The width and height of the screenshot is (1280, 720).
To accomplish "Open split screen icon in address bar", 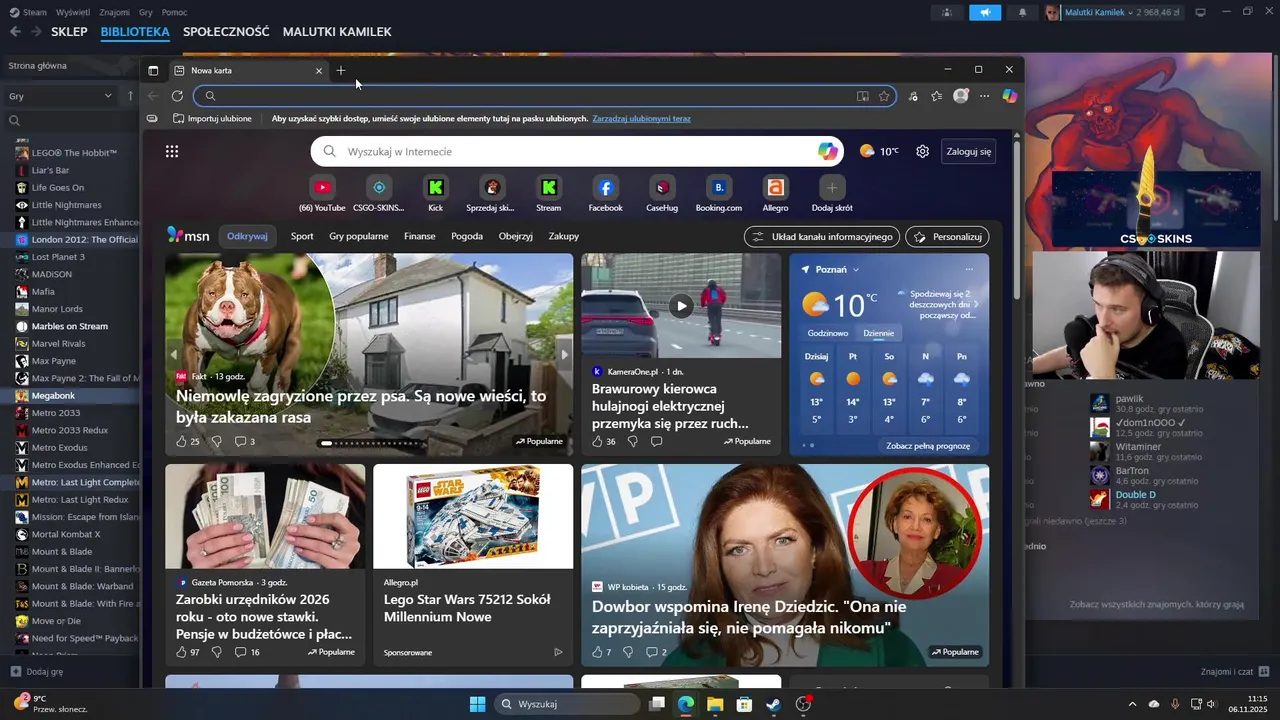I will [862, 96].
